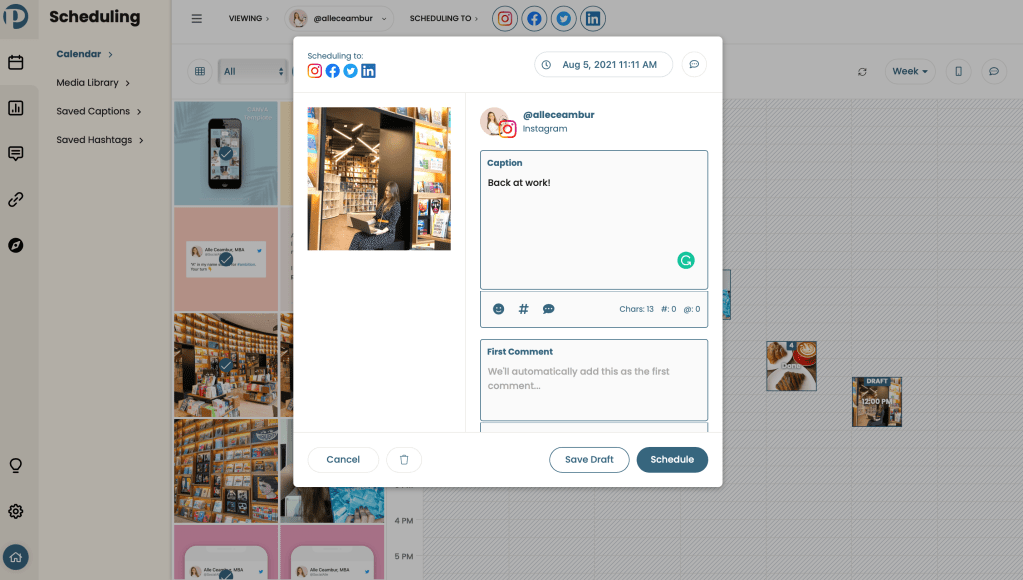Click the link icon in left sidebar

[16, 199]
